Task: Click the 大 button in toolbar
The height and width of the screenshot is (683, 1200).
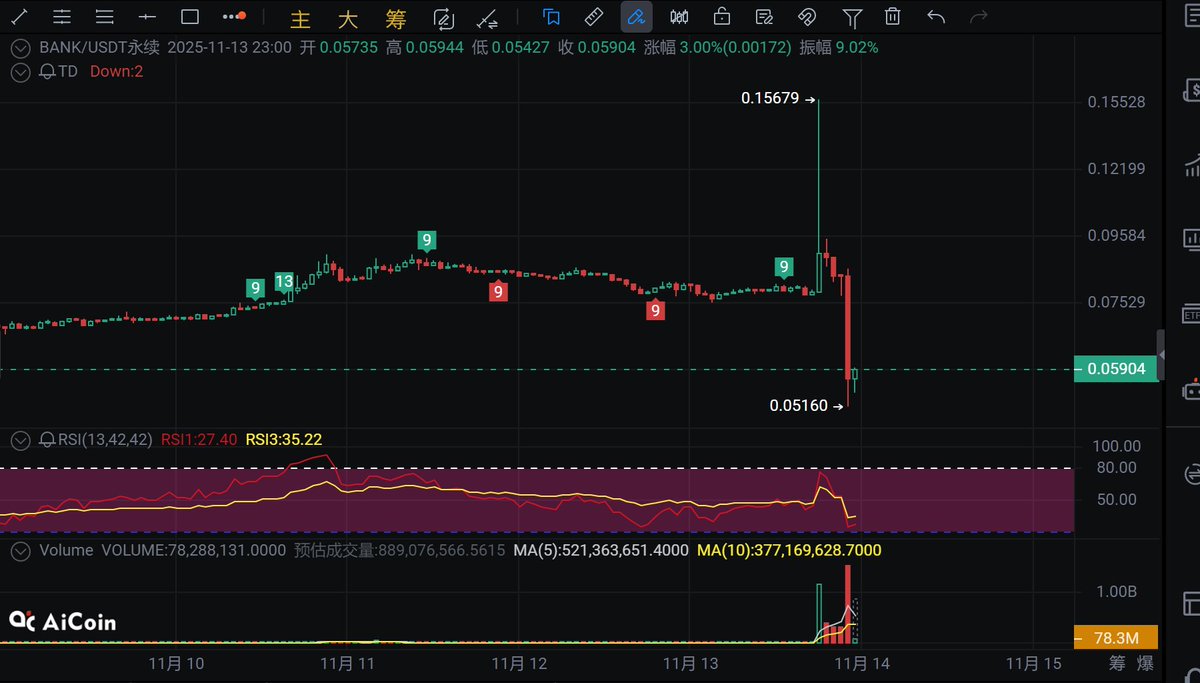Action: click(x=348, y=18)
